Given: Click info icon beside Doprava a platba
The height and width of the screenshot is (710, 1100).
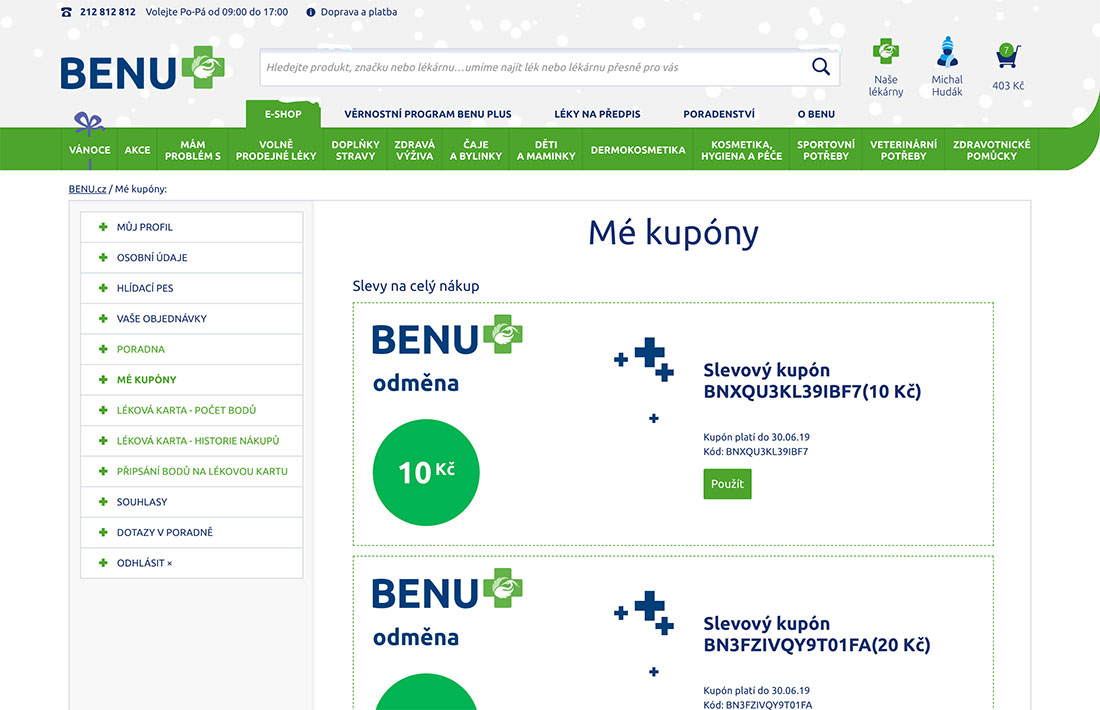Looking at the screenshot, I should tap(311, 12).
